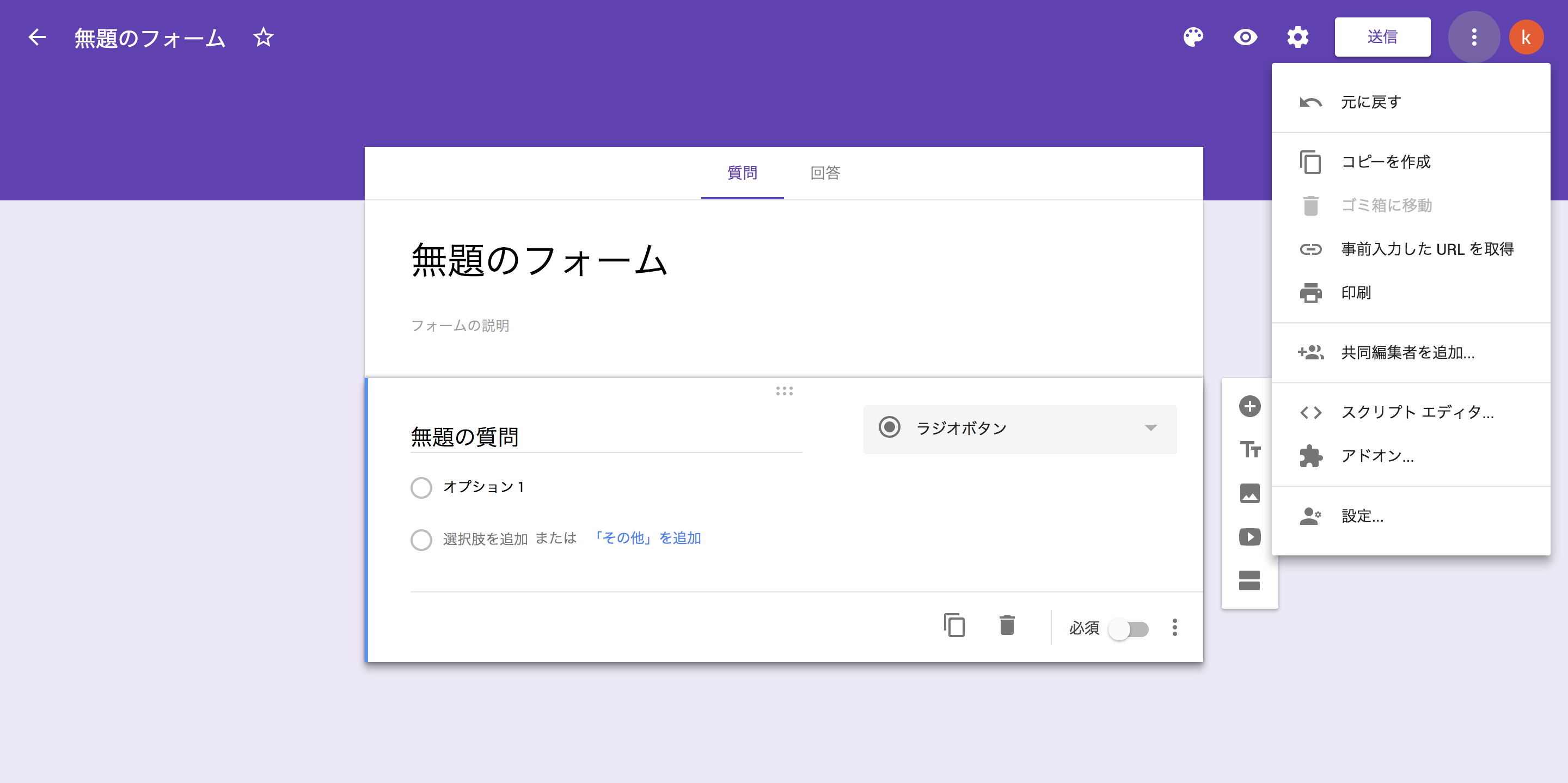Image resolution: width=1568 pixels, height=783 pixels.
Task: Delete the question with the trash icon
Action: pos(1007,625)
